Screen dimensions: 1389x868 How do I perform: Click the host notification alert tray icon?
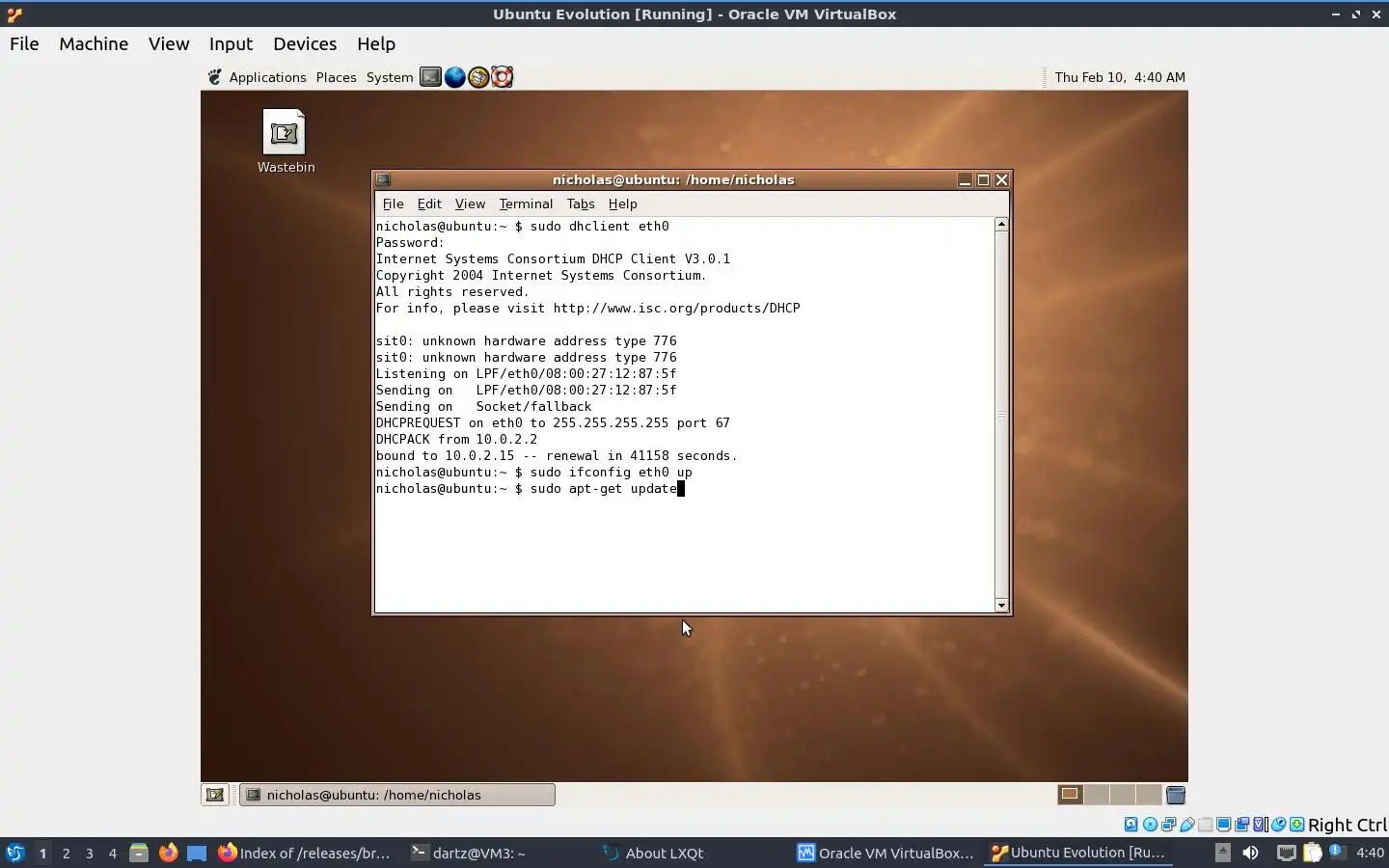[x=1336, y=852]
